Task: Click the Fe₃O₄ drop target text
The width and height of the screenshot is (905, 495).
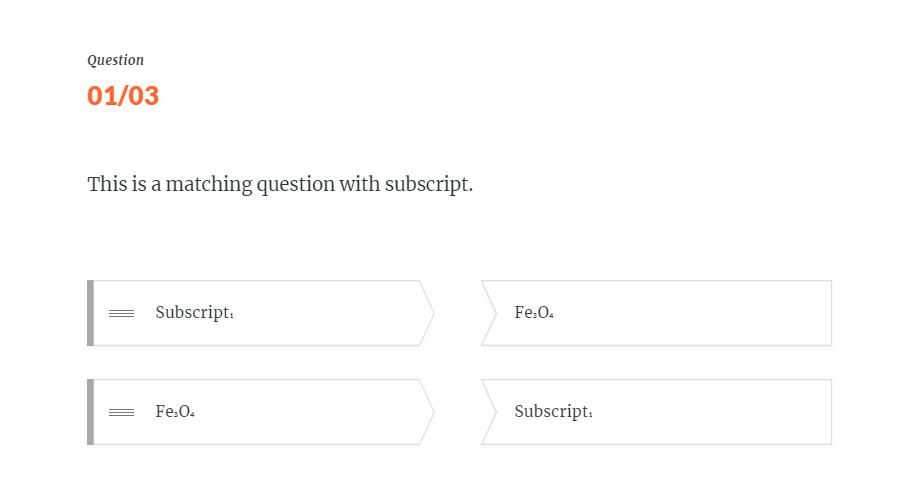Action: point(534,313)
